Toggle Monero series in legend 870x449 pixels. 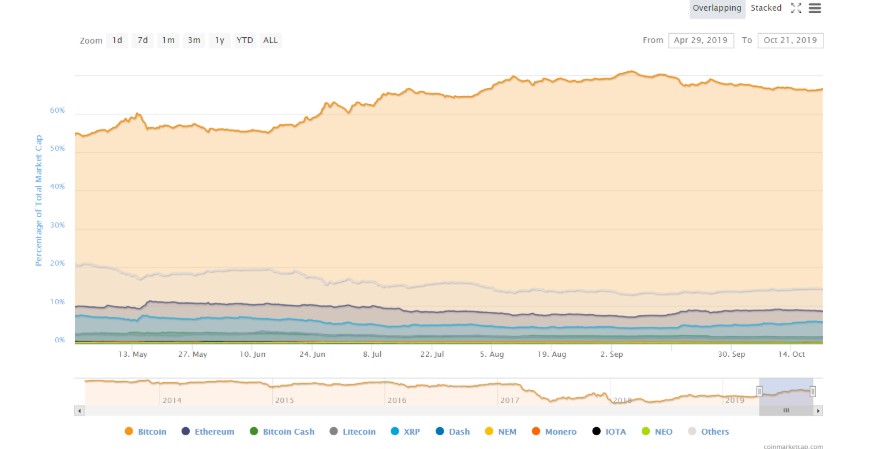[x=554, y=432]
